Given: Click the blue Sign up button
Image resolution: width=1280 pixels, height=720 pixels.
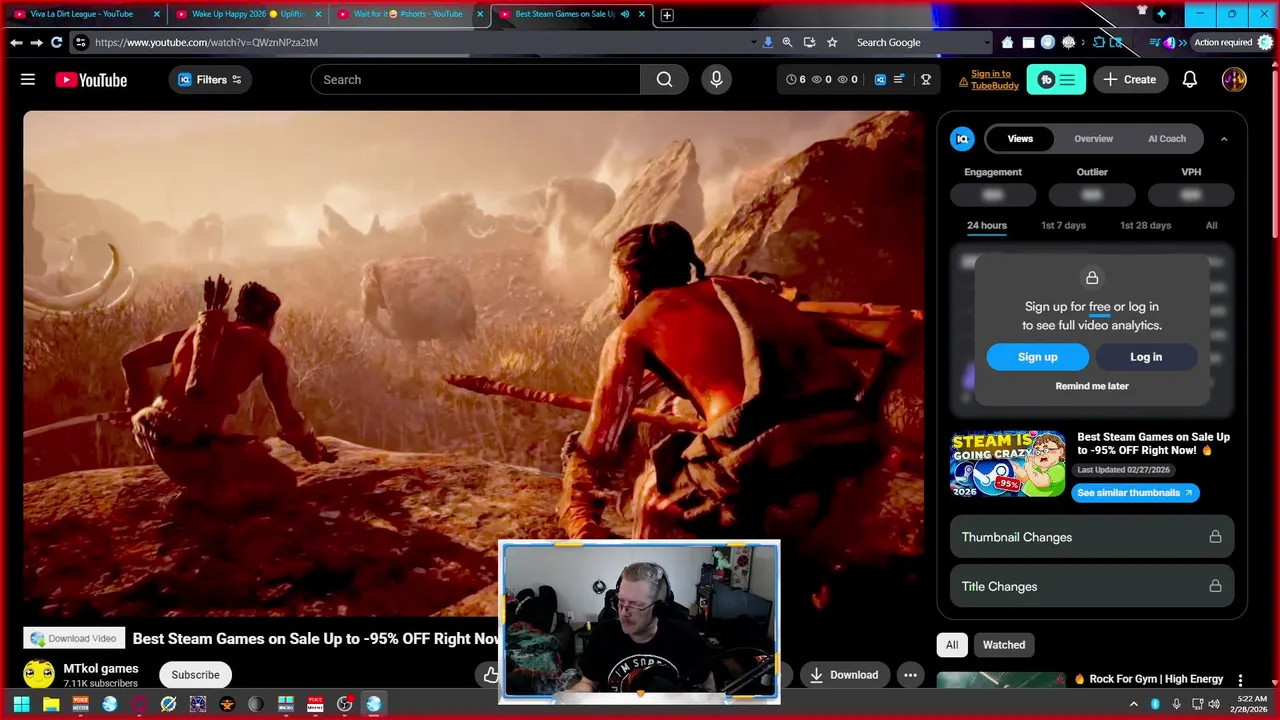Looking at the screenshot, I should 1037,357.
